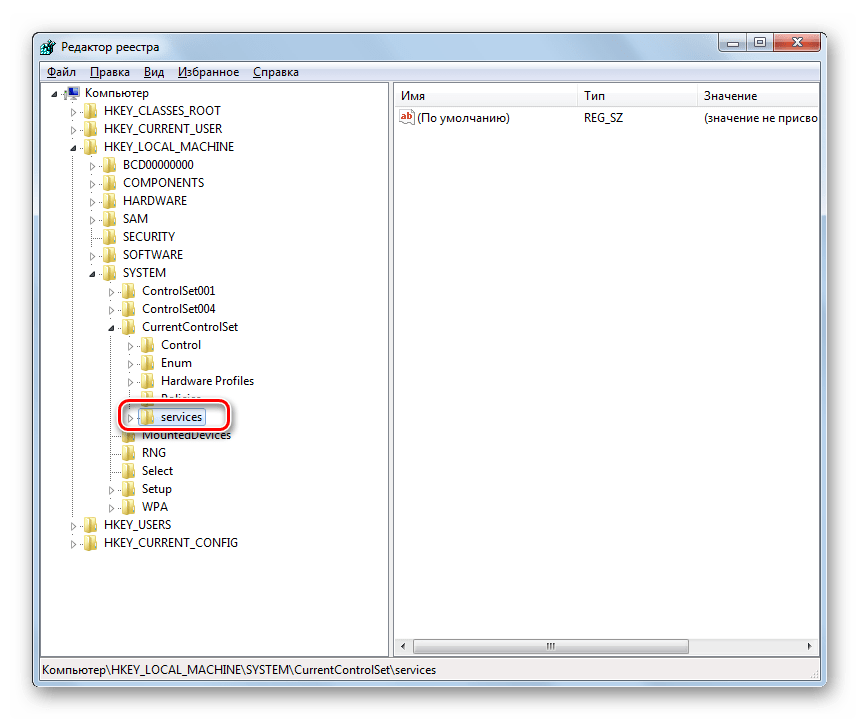This screenshot has width=860, height=720.
Task: Click the horizontal scrollbar in values pane
Action: click(x=600, y=647)
